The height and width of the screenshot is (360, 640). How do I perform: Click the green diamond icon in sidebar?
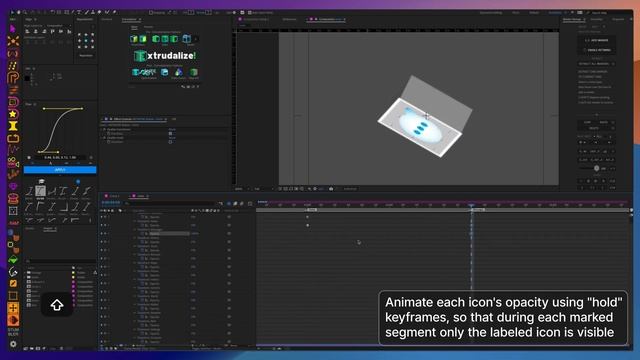click(13, 259)
